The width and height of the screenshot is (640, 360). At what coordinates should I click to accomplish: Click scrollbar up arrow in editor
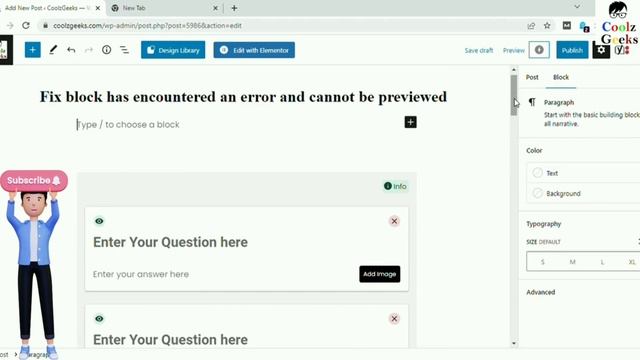pyautogui.click(x=513, y=70)
